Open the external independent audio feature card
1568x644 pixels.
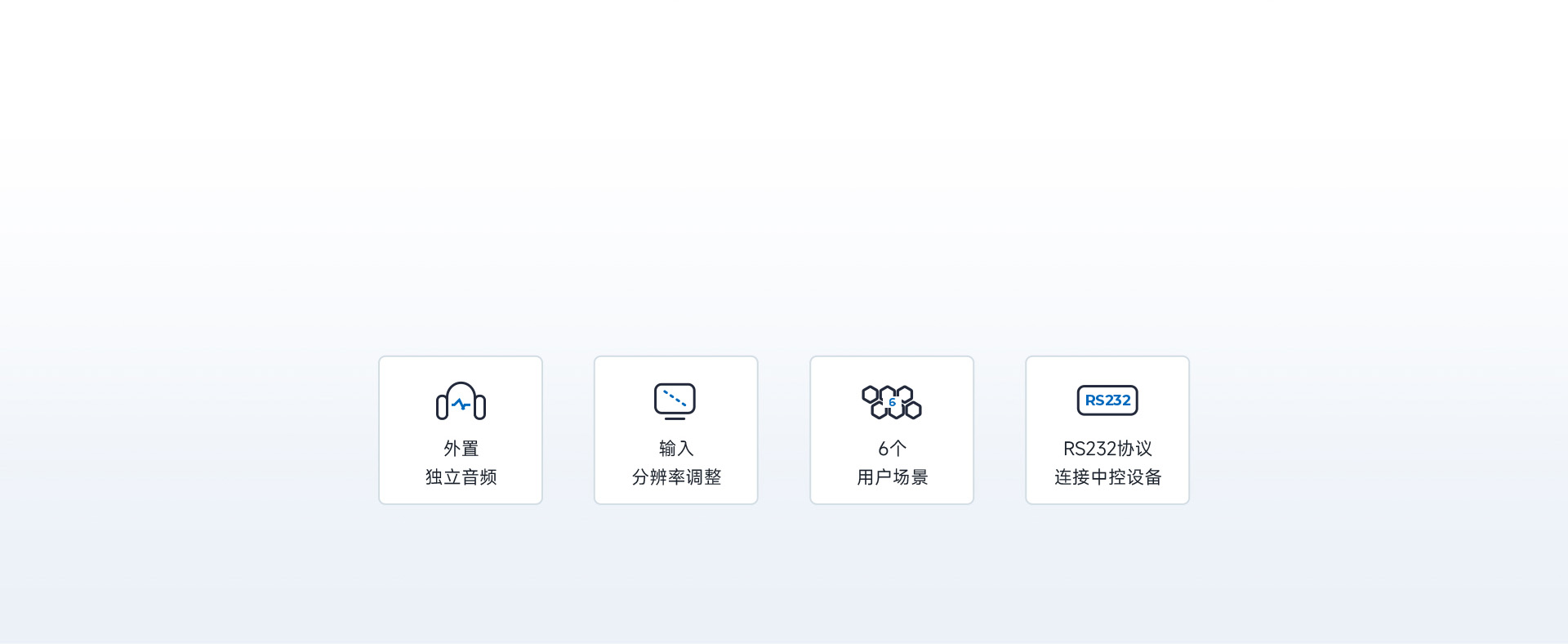coord(461,430)
